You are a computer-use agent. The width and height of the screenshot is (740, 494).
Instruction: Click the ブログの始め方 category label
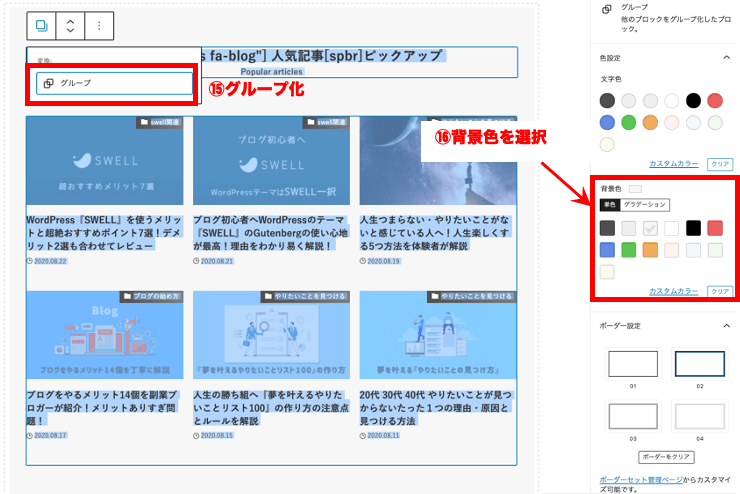pos(151,296)
